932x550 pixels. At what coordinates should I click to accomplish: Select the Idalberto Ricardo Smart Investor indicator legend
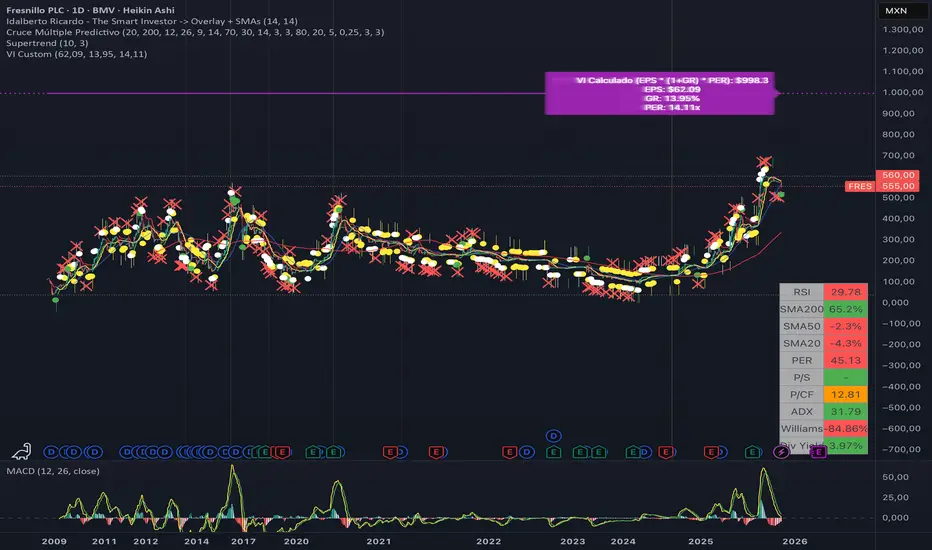[x=152, y=21]
